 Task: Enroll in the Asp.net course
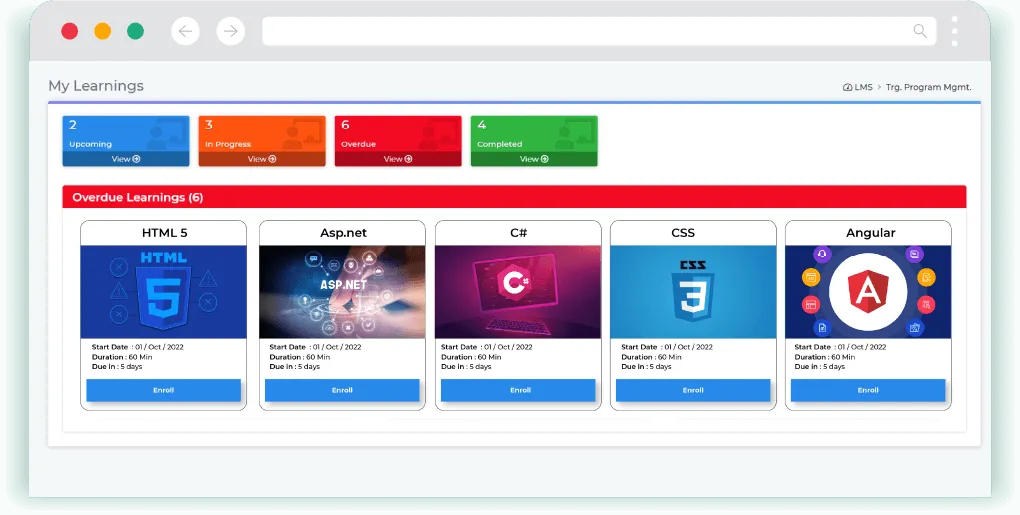(x=342, y=390)
